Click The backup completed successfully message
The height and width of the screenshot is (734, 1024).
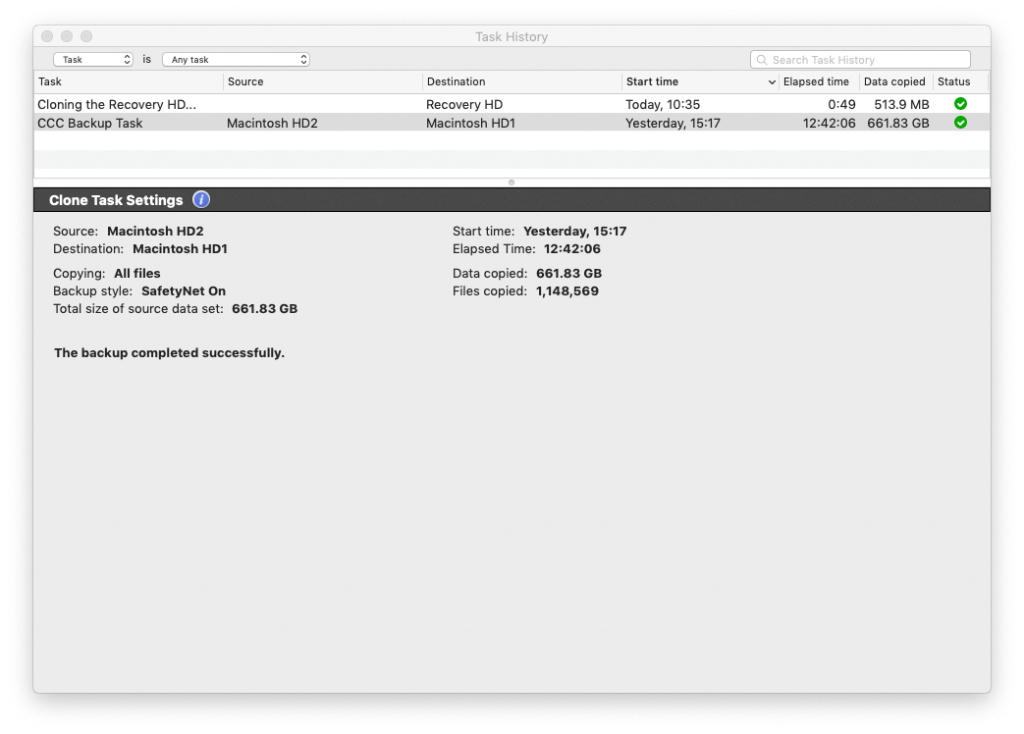169,353
